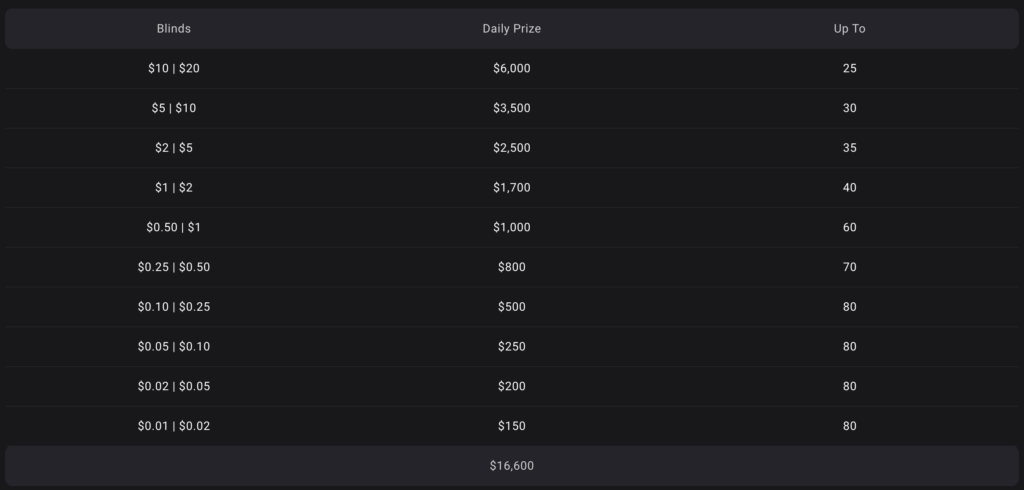
Task: Click the Daily Prize column header
Action: pos(511,29)
